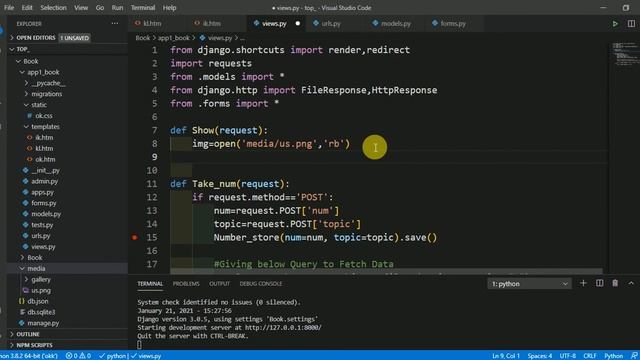Collapse the Open Editors section
Image resolution: width=640 pixels, height=360 pixels.
click(12, 38)
